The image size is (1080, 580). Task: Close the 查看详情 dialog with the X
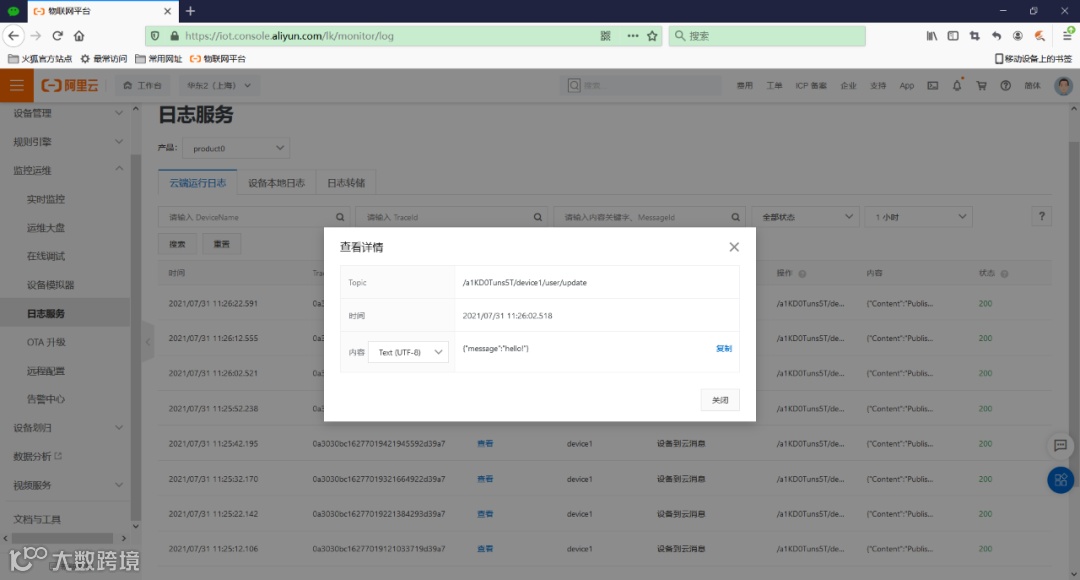coord(734,247)
